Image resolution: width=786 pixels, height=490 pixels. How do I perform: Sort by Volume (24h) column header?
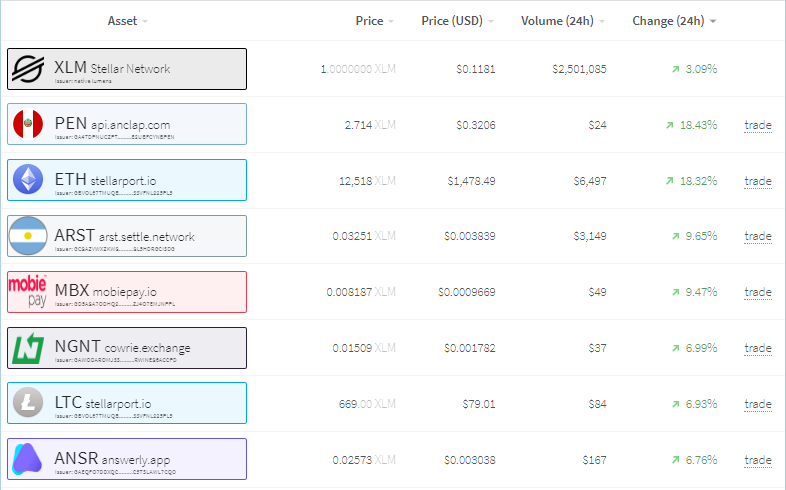click(562, 21)
